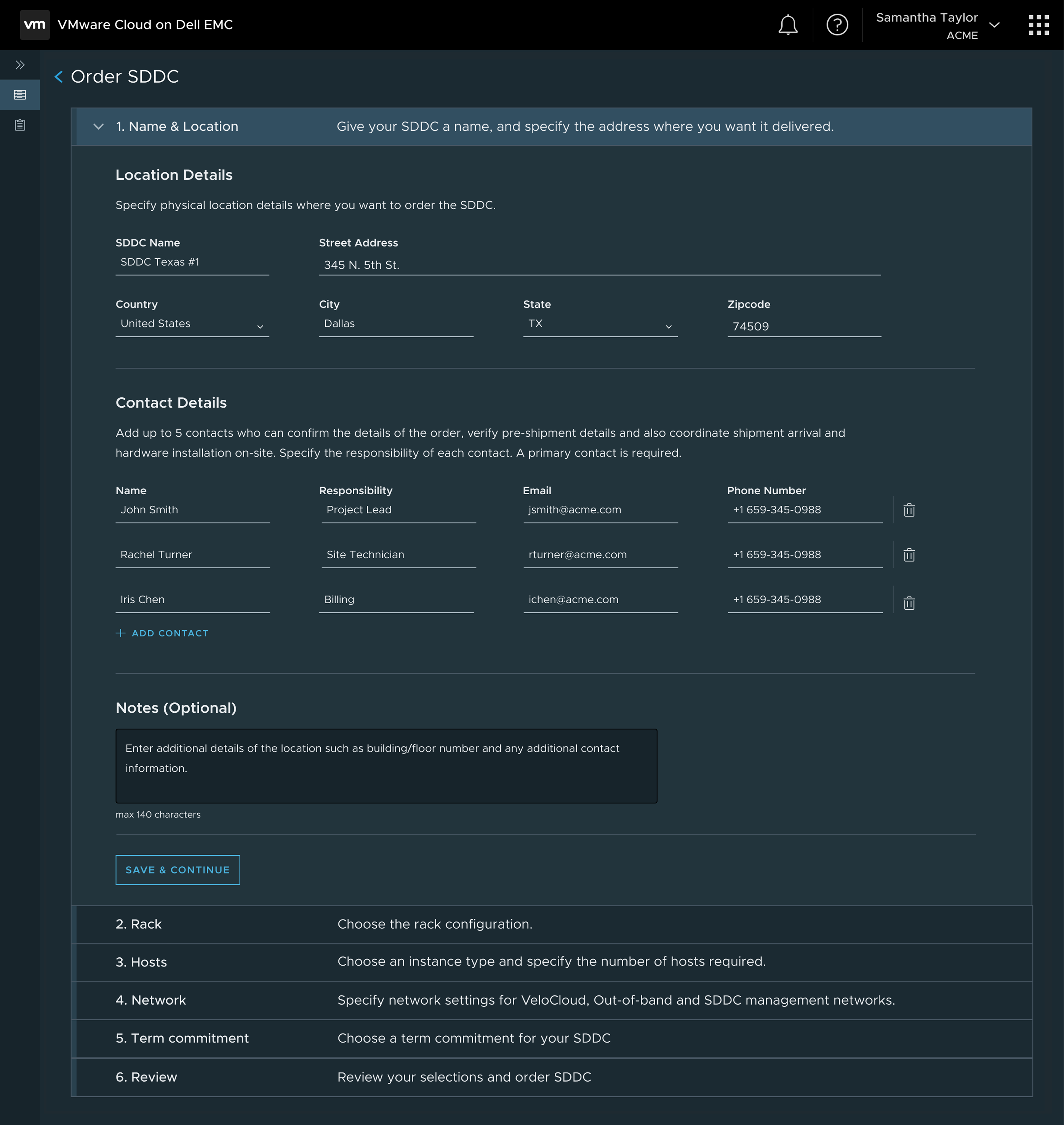Image resolution: width=1064 pixels, height=1125 pixels.
Task: Click the VMware vm logo
Action: (35, 25)
